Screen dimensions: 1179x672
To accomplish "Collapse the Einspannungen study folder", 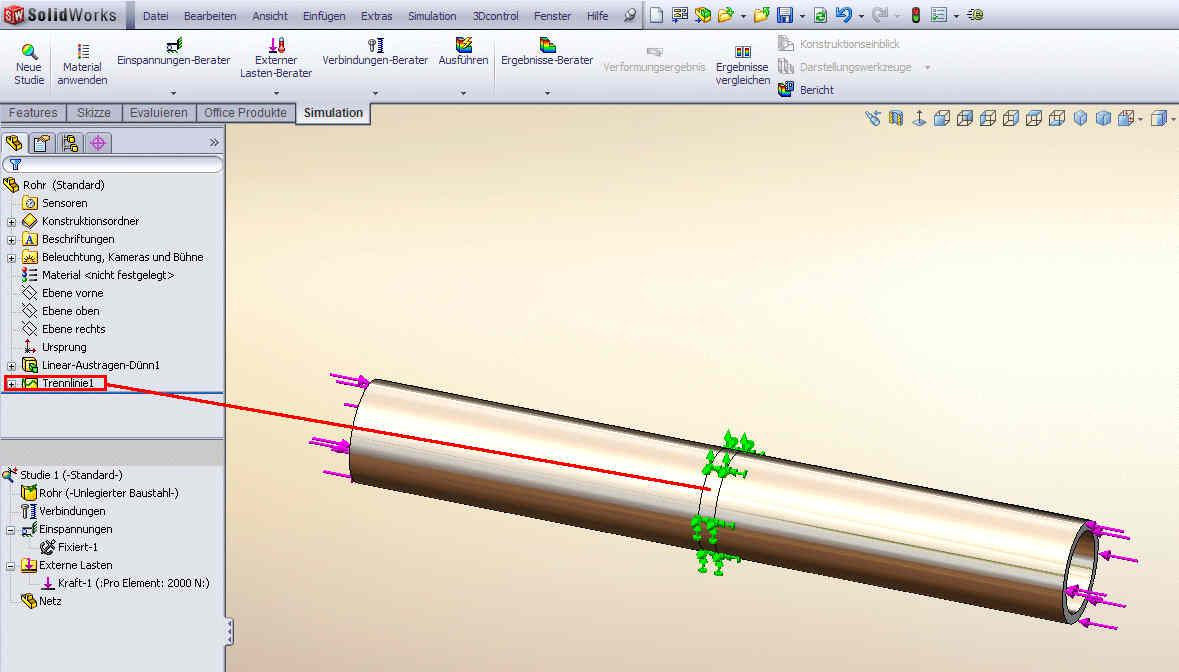I will point(11,530).
